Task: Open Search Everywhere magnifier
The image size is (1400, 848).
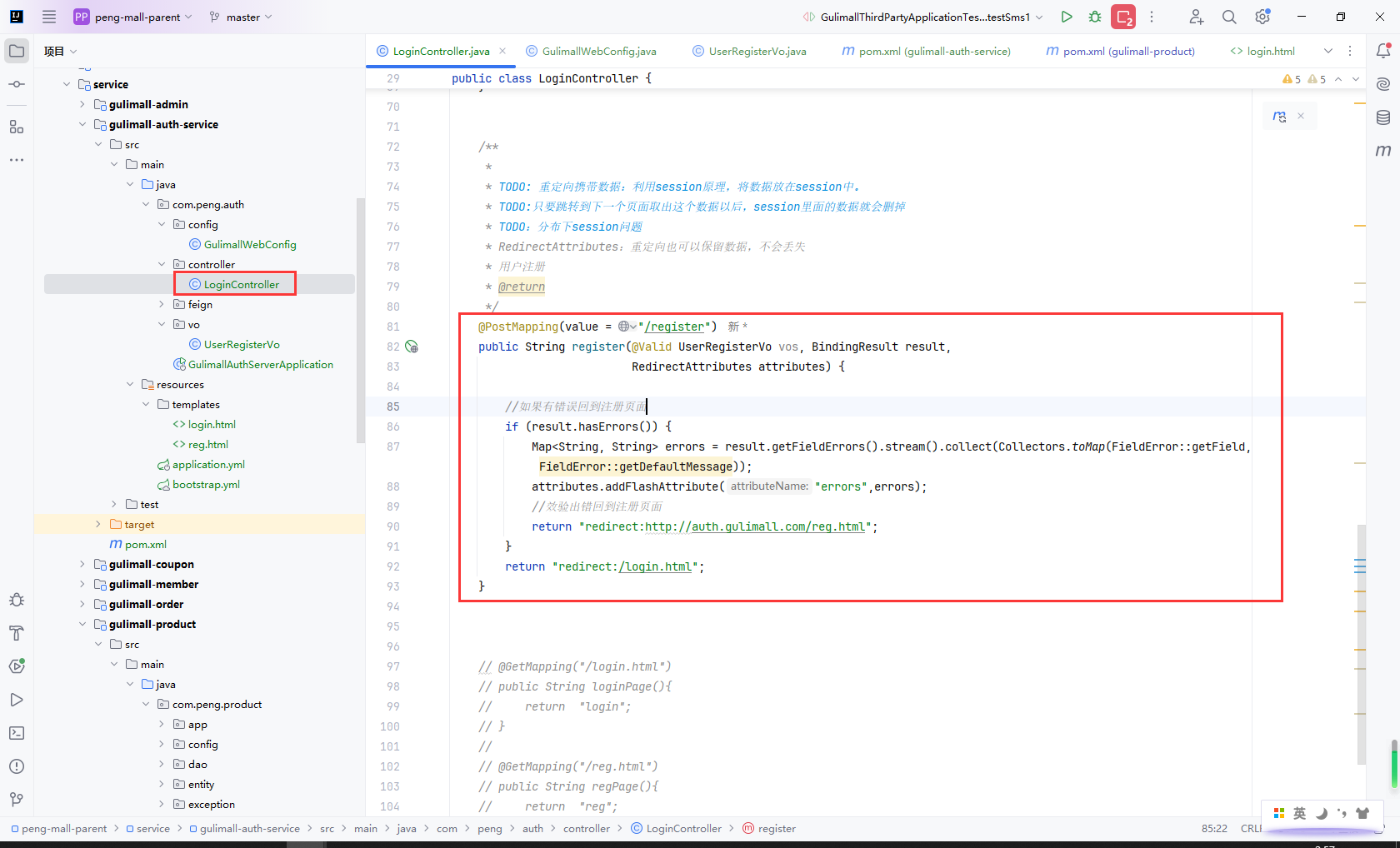Action: point(1229,17)
